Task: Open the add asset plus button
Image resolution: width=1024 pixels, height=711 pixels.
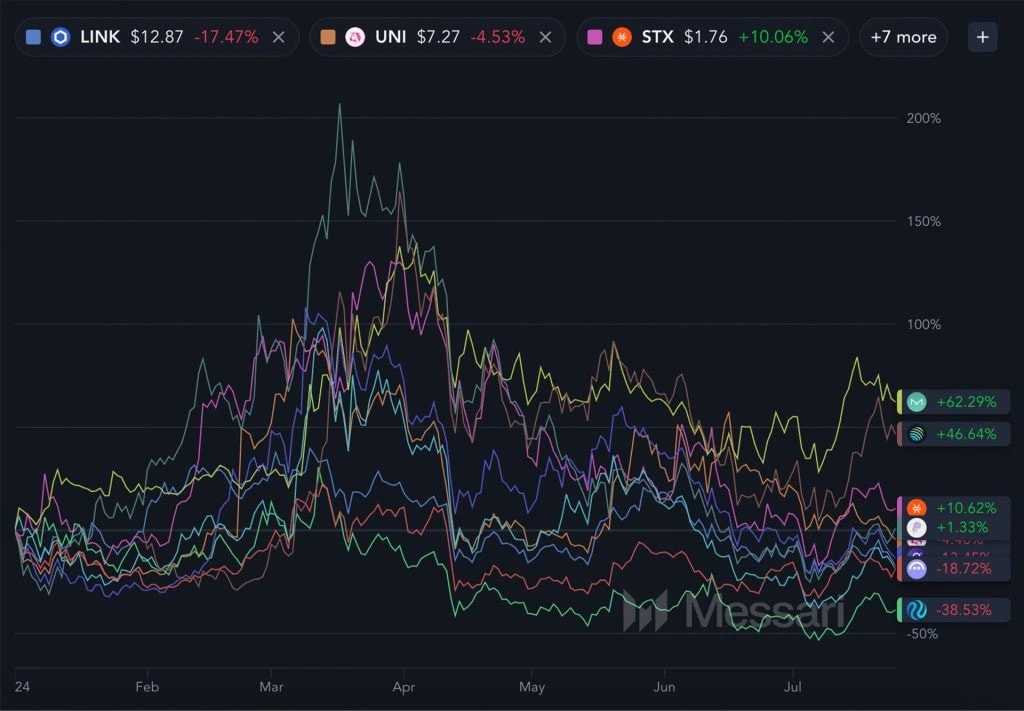Action: coord(982,36)
